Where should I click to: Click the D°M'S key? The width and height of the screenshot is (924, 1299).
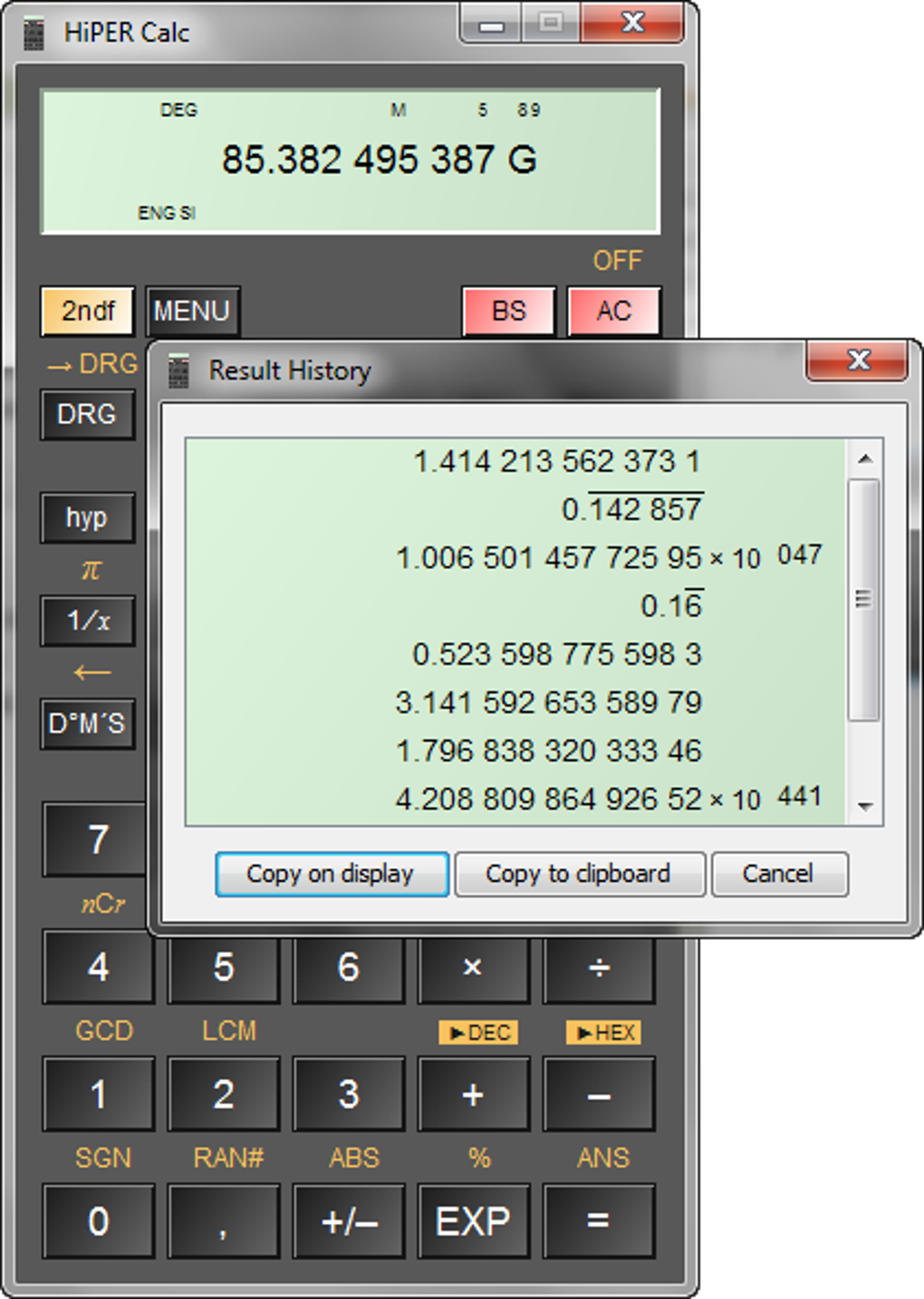click(87, 724)
